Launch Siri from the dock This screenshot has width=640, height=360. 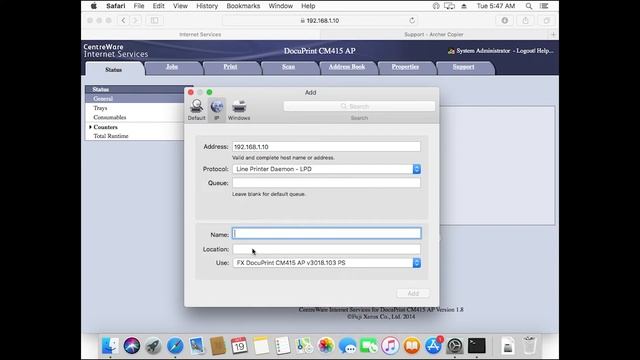click(132, 346)
